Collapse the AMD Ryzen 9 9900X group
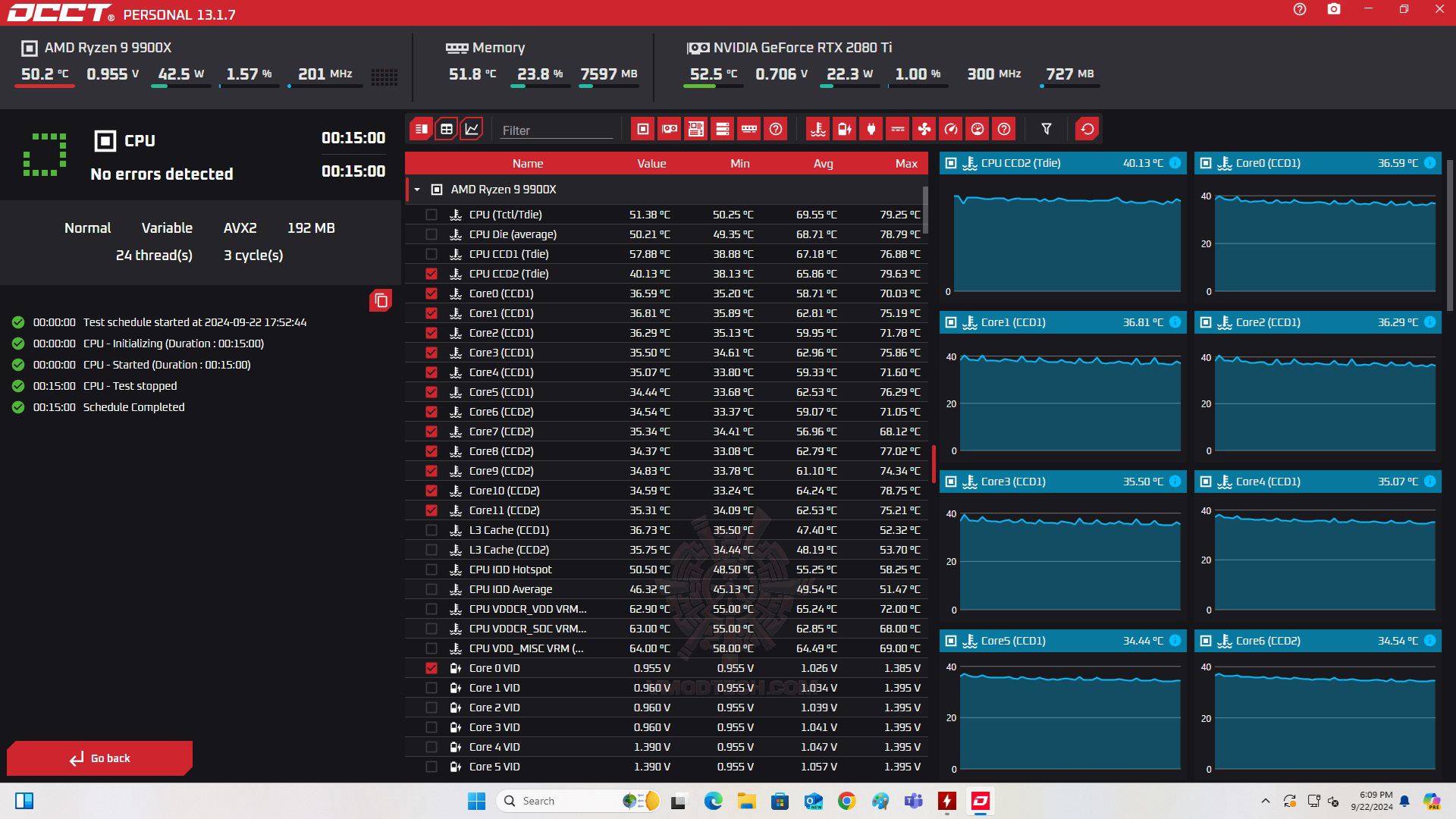 click(417, 190)
